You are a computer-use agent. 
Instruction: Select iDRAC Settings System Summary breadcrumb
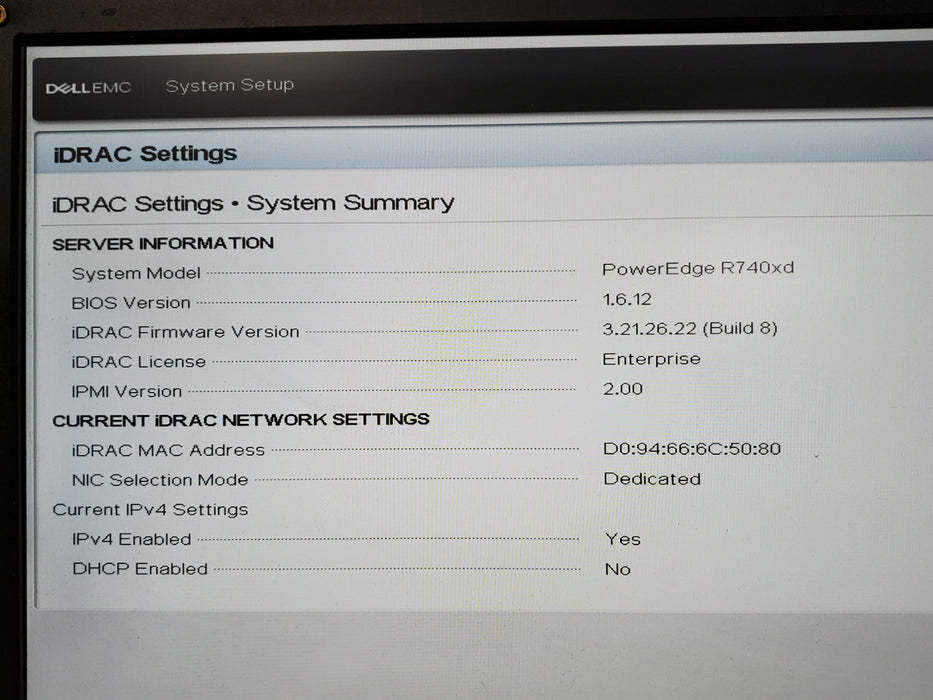pyautogui.click(x=253, y=203)
